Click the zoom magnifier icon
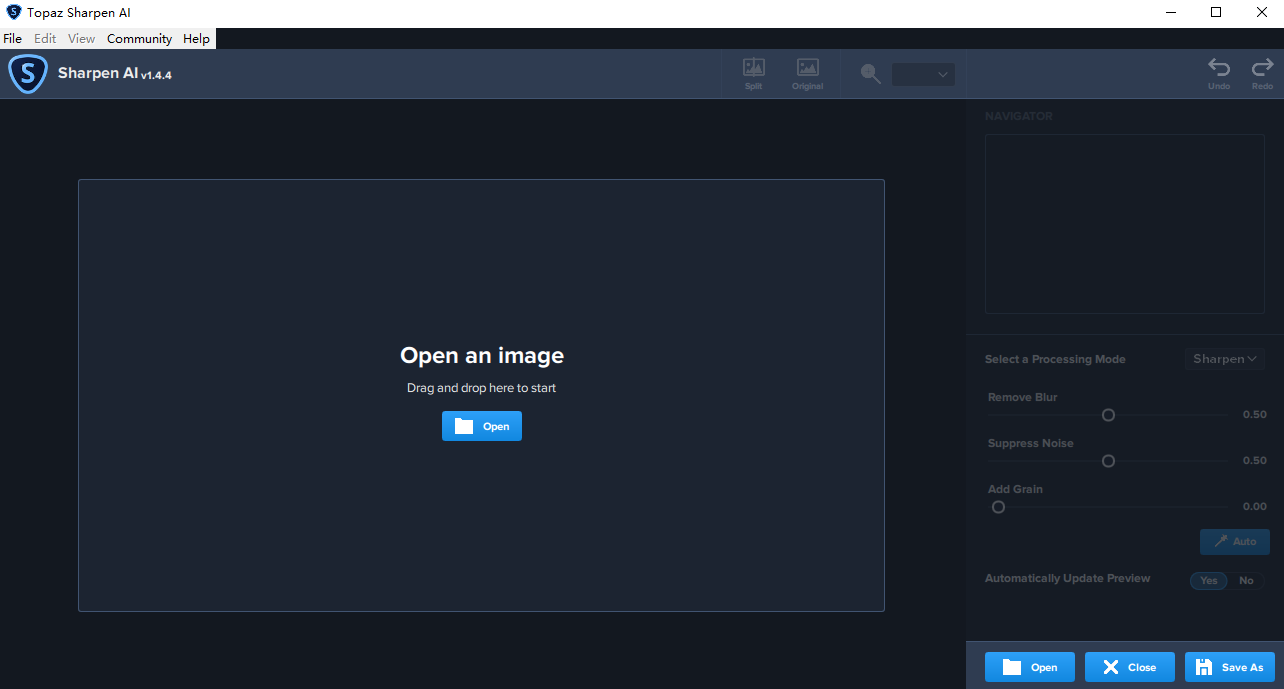Screen dimensions: 1284x689 click(871, 74)
